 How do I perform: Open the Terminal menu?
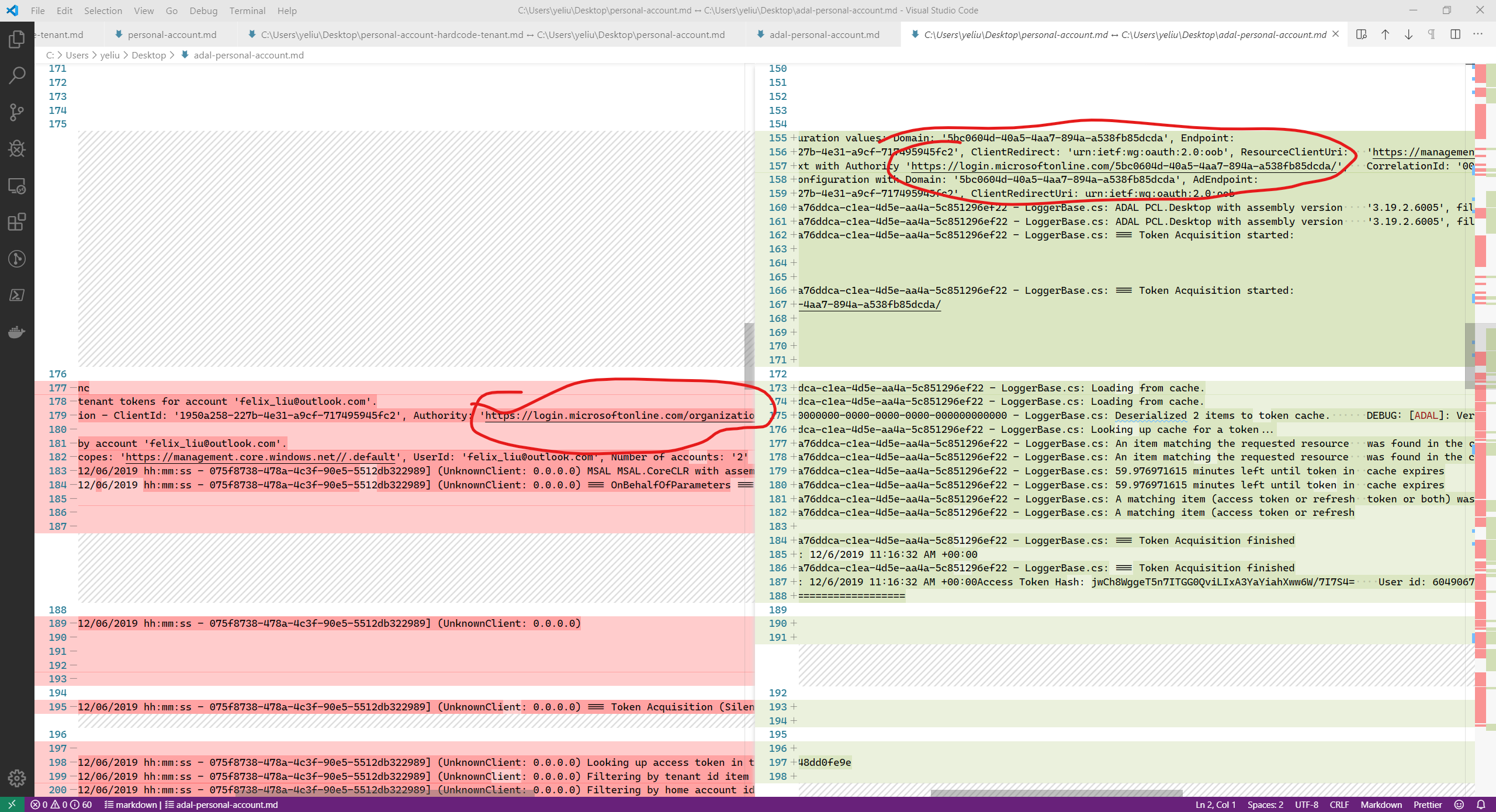click(x=247, y=11)
